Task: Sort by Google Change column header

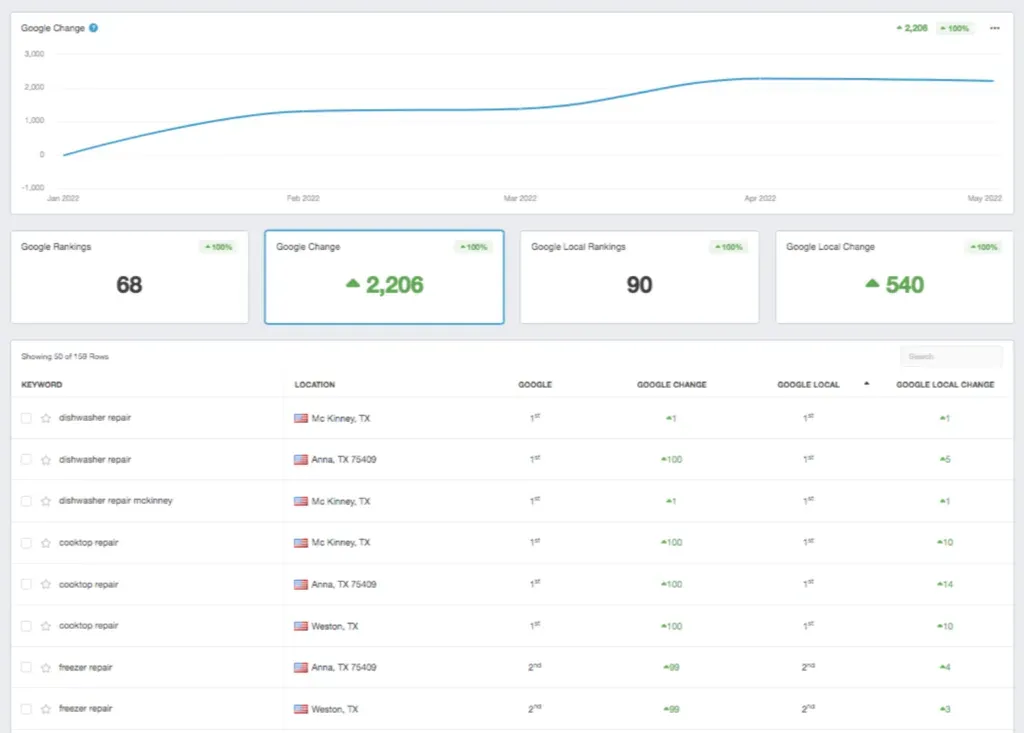Action: pos(671,384)
